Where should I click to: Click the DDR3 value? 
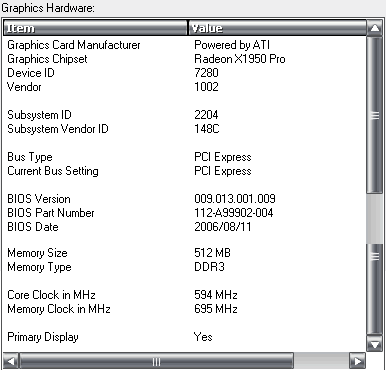(x=209, y=267)
